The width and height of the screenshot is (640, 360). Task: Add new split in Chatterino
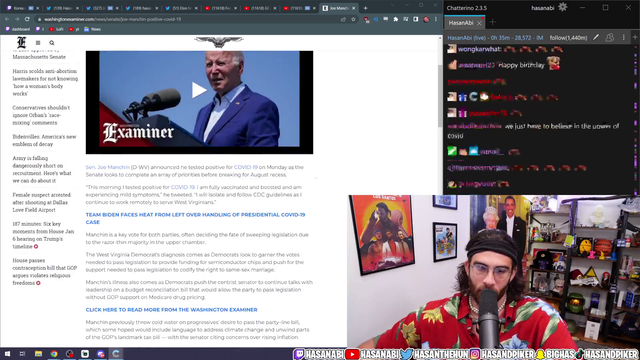(635, 38)
